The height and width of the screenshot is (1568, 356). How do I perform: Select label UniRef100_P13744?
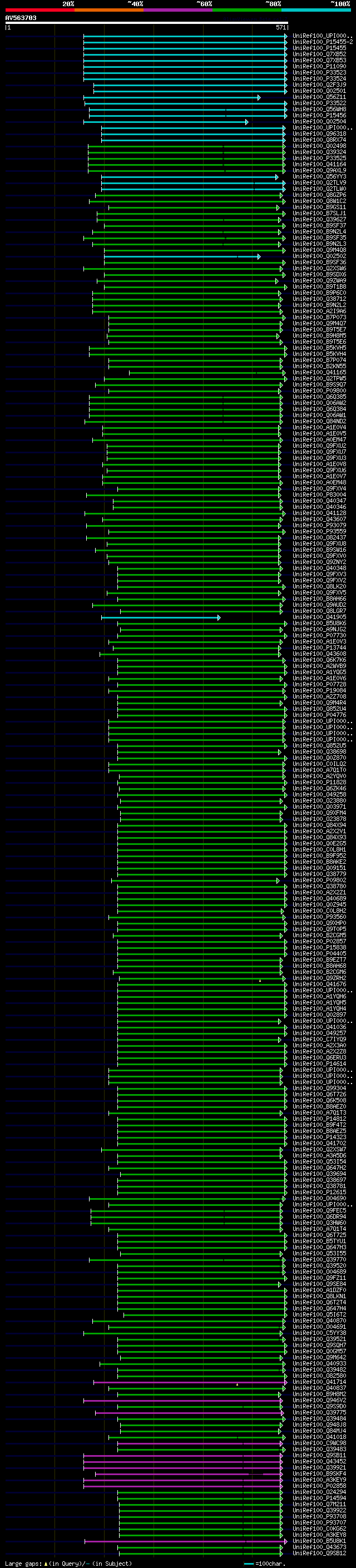click(x=319, y=647)
